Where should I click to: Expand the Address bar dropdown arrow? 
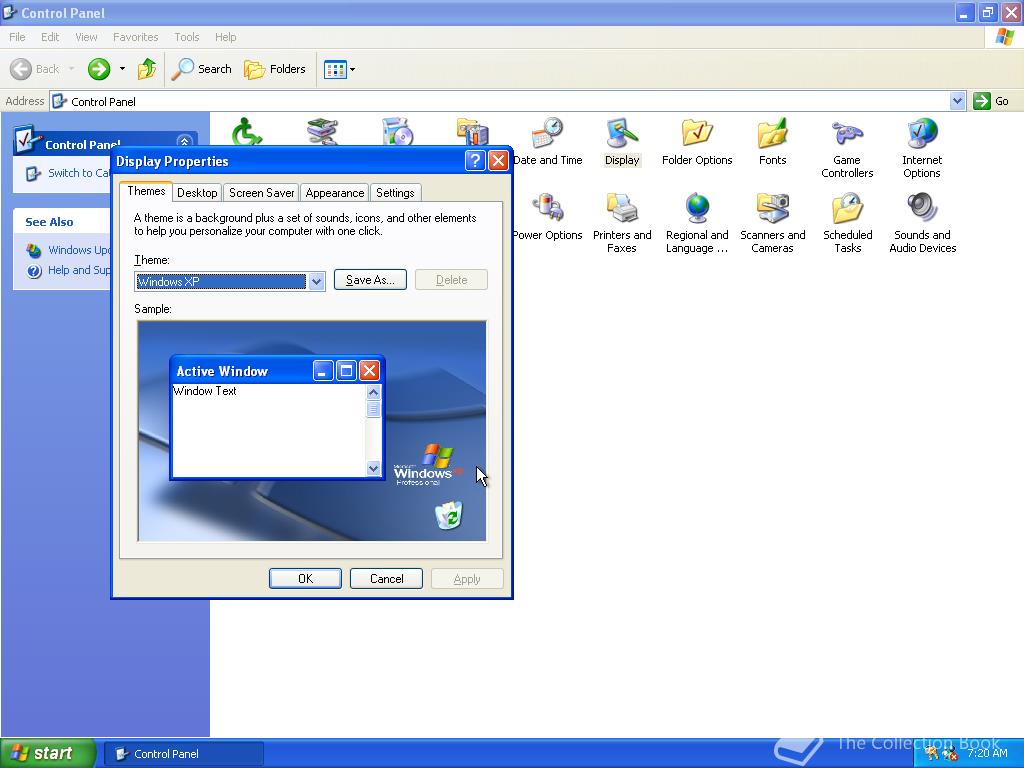click(x=957, y=101)
